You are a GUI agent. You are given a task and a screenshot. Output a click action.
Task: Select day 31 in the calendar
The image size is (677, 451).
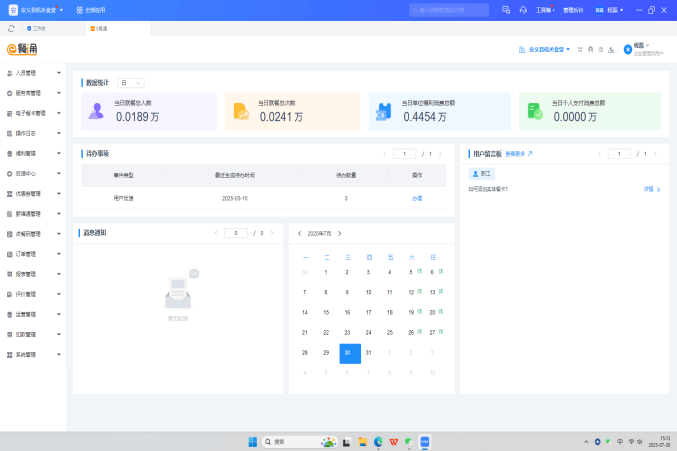[x=369, y=353]
